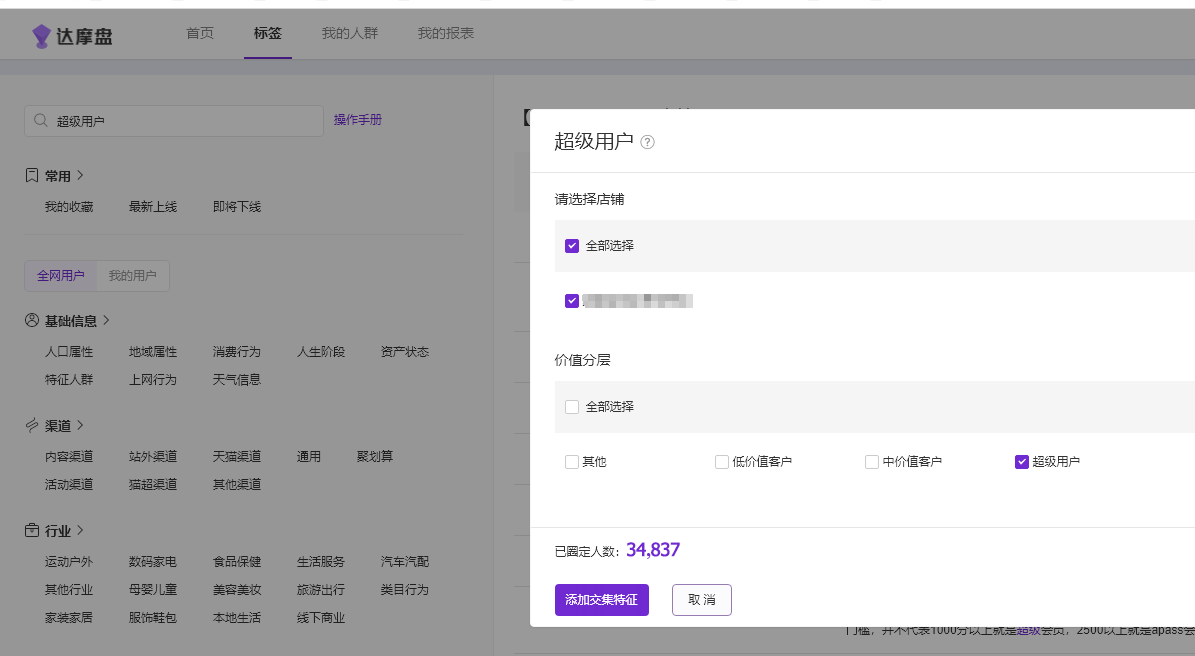This screenshot has height=656, width=1195.
Task: Open 即将下线 tags
Action: click(236, 206)
